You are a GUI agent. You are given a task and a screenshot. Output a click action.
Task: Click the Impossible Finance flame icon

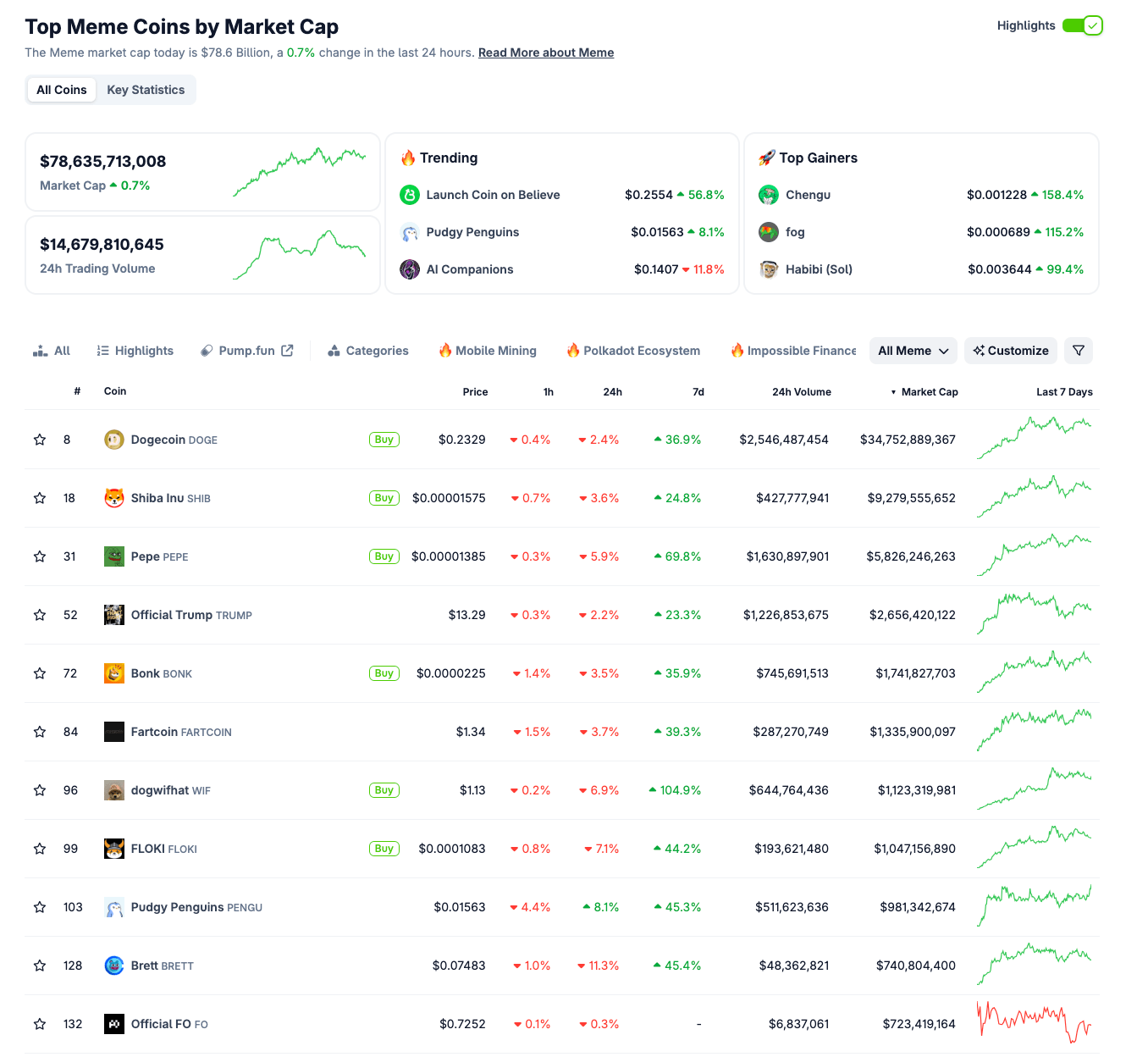pos(736,350)
